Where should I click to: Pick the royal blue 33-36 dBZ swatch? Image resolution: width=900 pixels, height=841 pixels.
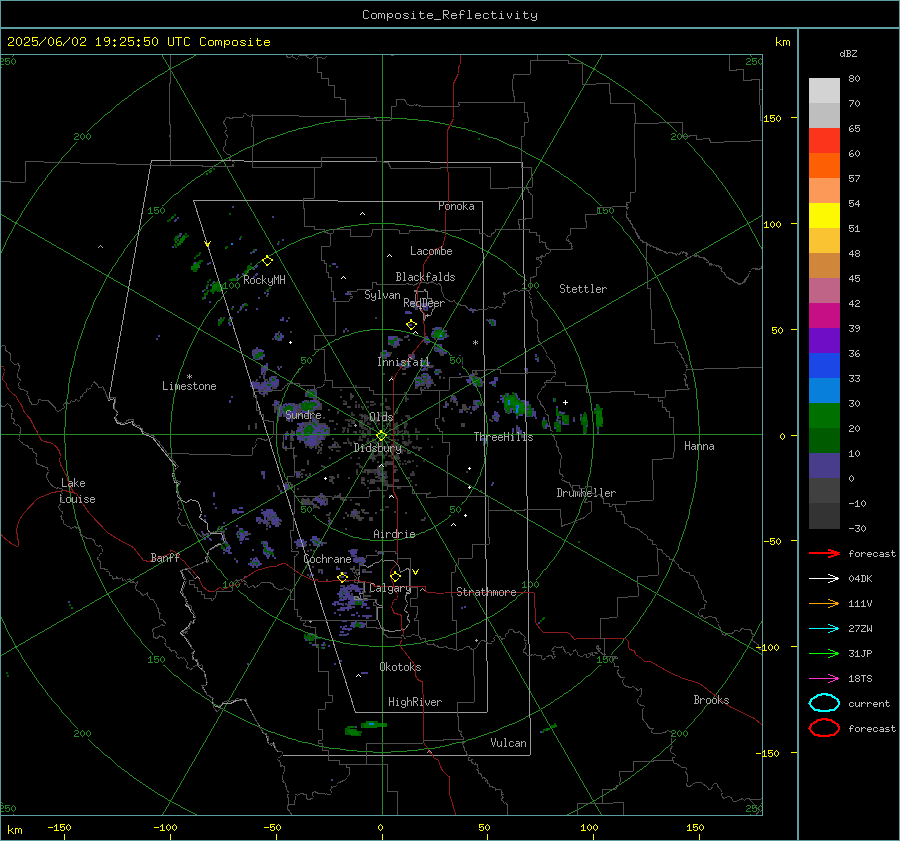(x=824, y=365)
